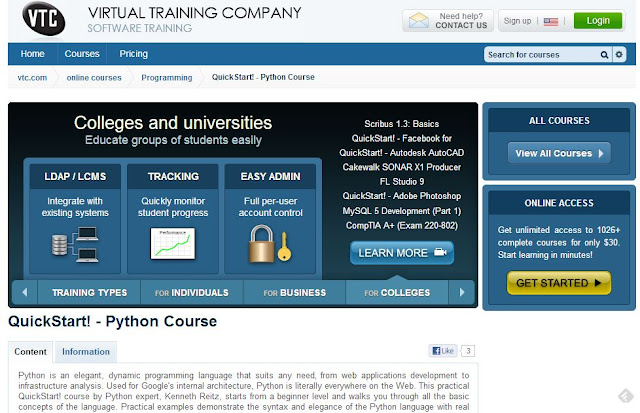Image resolution: width=640 pixels, height=413 pixels.
Task: Open MySQL 5 Development (Part 1) link
Action: 402,211
